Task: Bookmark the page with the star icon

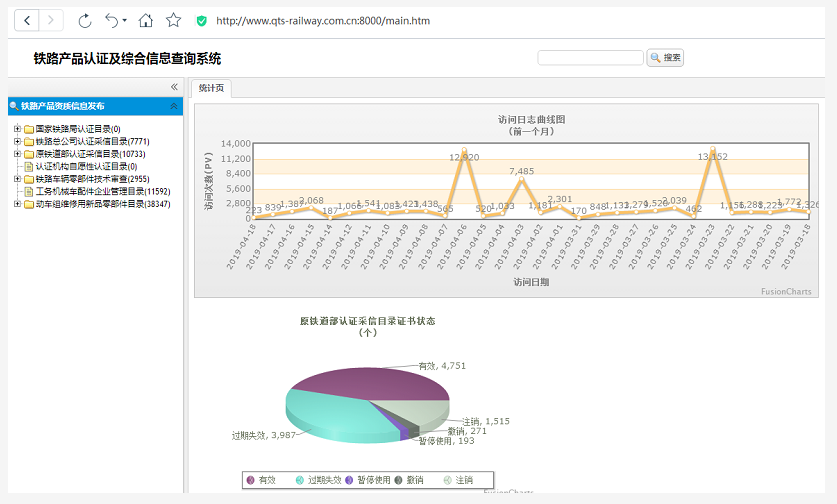Action: (x=173, y=20)
